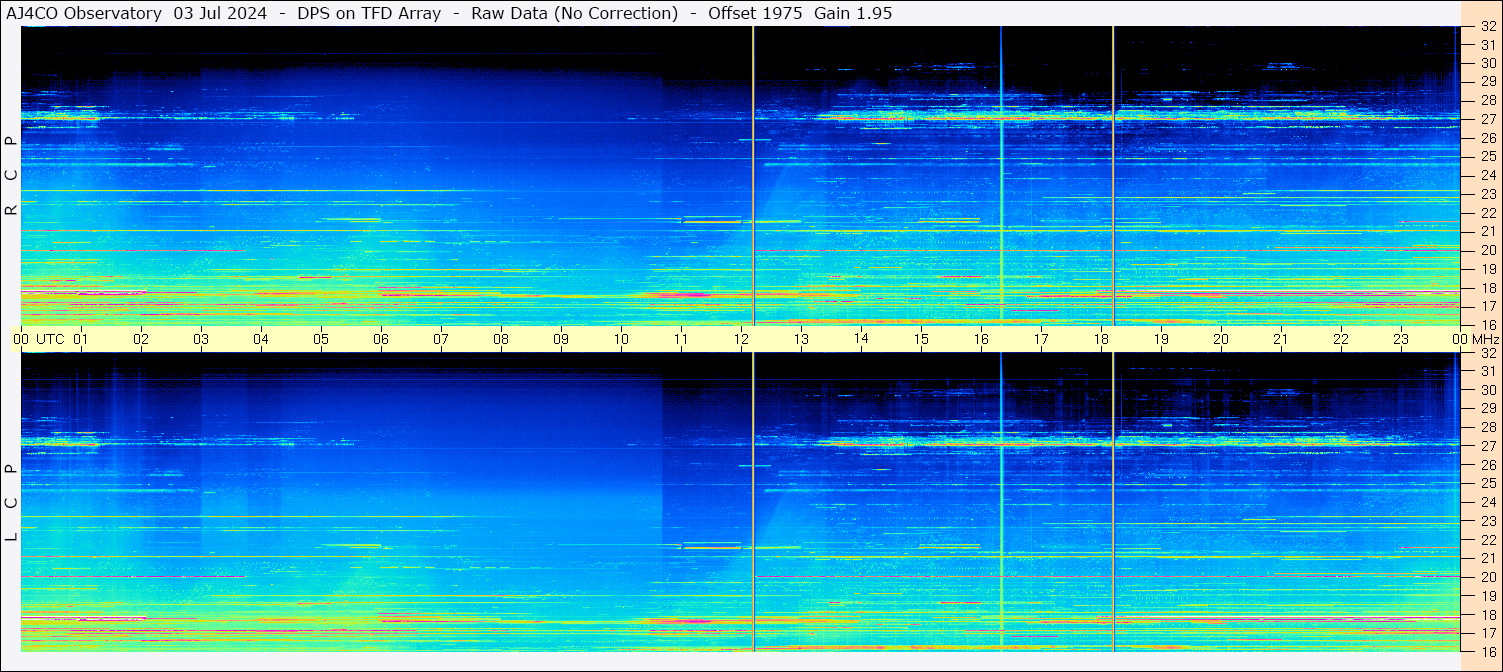Click the 21 MHz label of LCP panel
The height and width of the screenshot is (672, 1503).
[x=1487, y=558]
